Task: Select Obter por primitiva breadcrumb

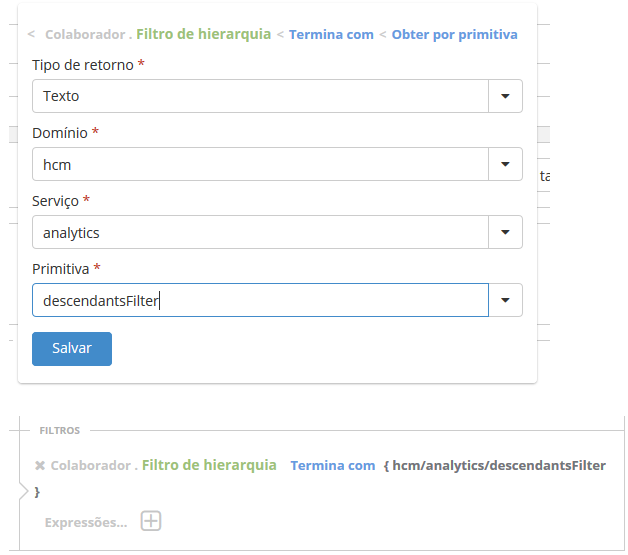Action: [454, 34]
